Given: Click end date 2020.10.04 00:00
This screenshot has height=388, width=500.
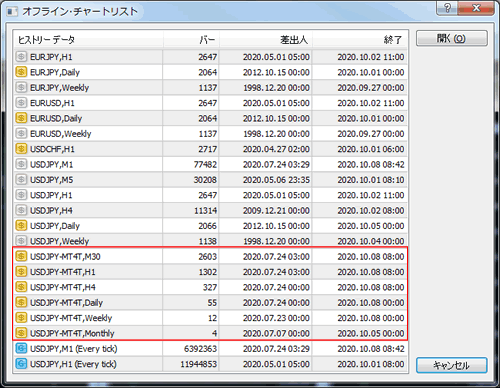Looking at the screenshot, I should click(371, 241).
